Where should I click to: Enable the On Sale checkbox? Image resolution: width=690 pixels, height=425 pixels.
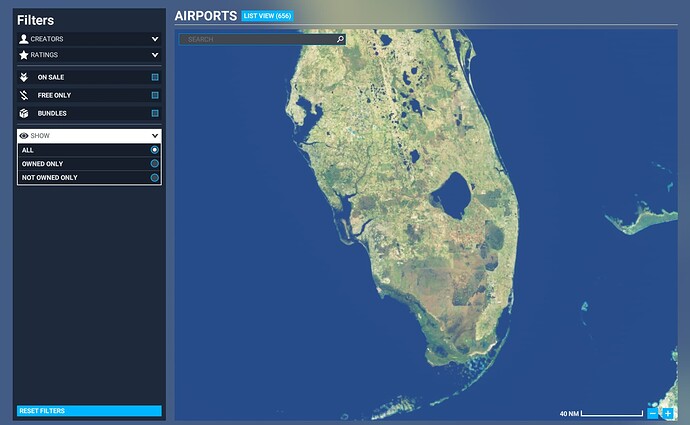click(x=155, y=77)
